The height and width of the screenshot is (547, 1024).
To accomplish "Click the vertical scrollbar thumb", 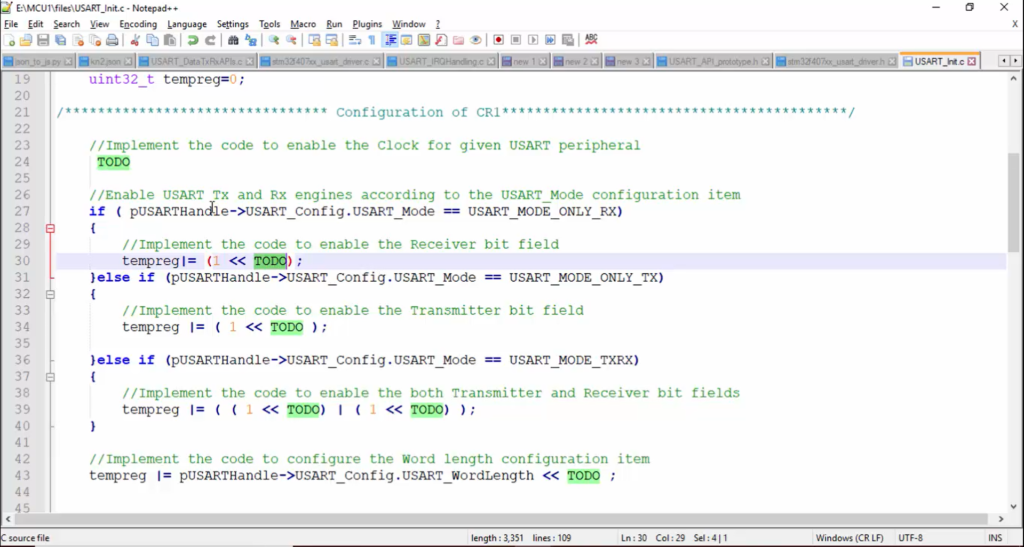I will 1013,202.
